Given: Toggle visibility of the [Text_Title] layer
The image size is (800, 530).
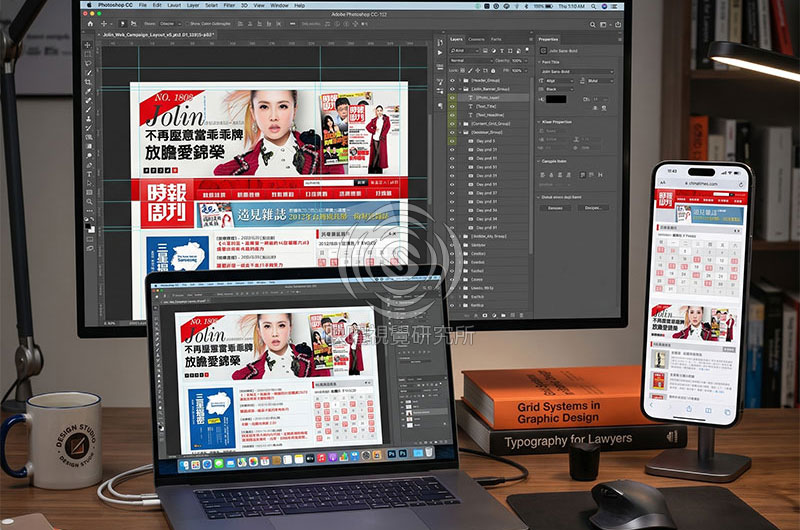Looking at the screenshot, I should 452,106.
